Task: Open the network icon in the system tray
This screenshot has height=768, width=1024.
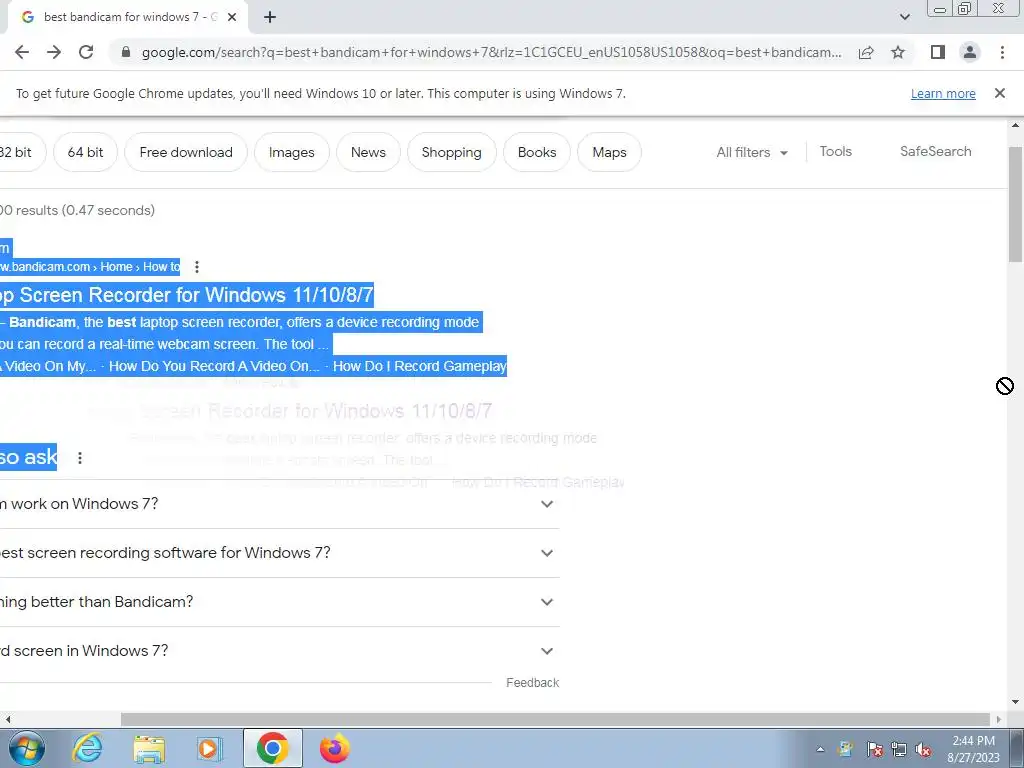Action: click(899, 749)
